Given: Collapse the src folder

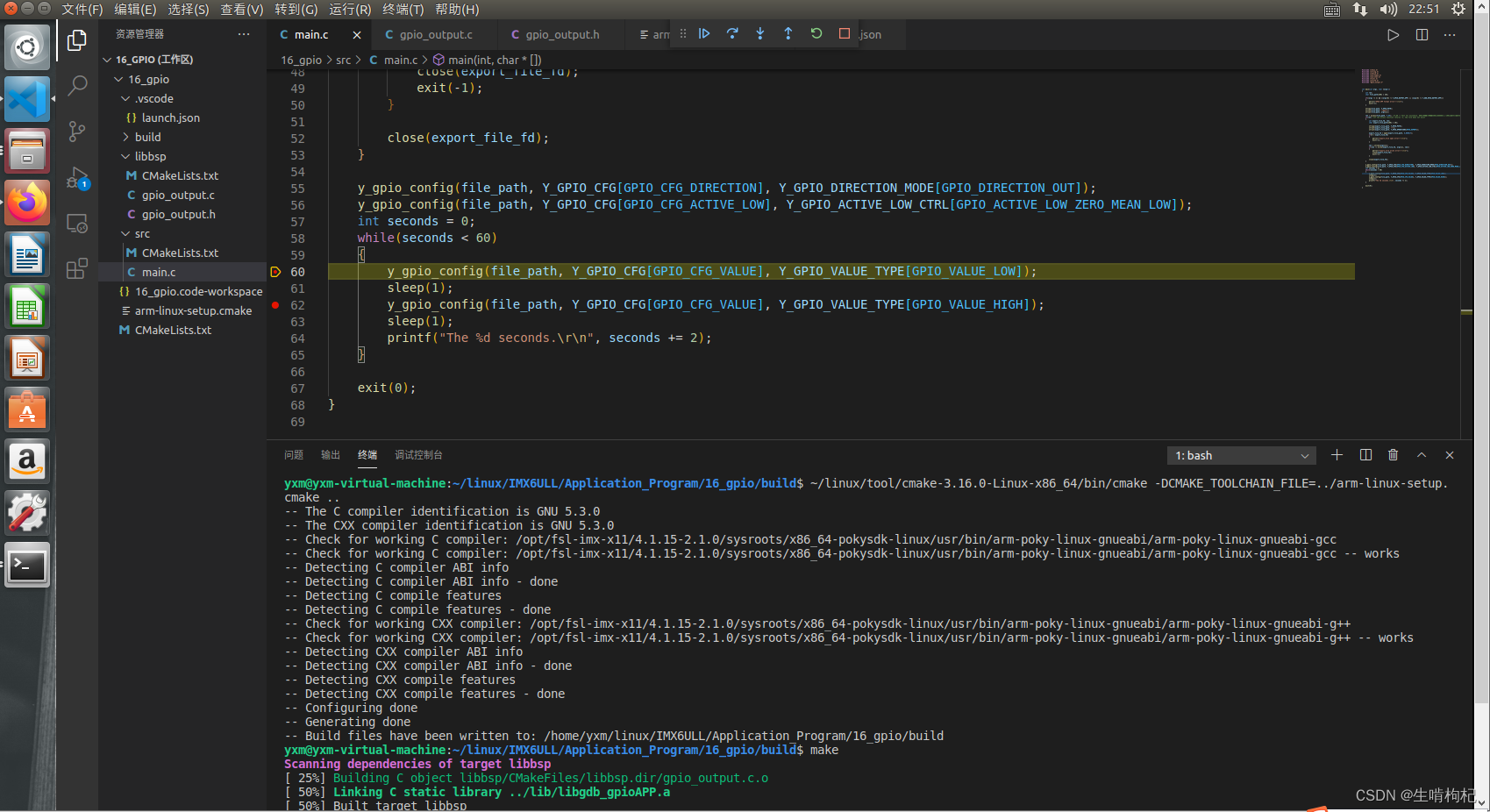Looking at the screenshot, I should pyautogui.click(x=125, y=233).
